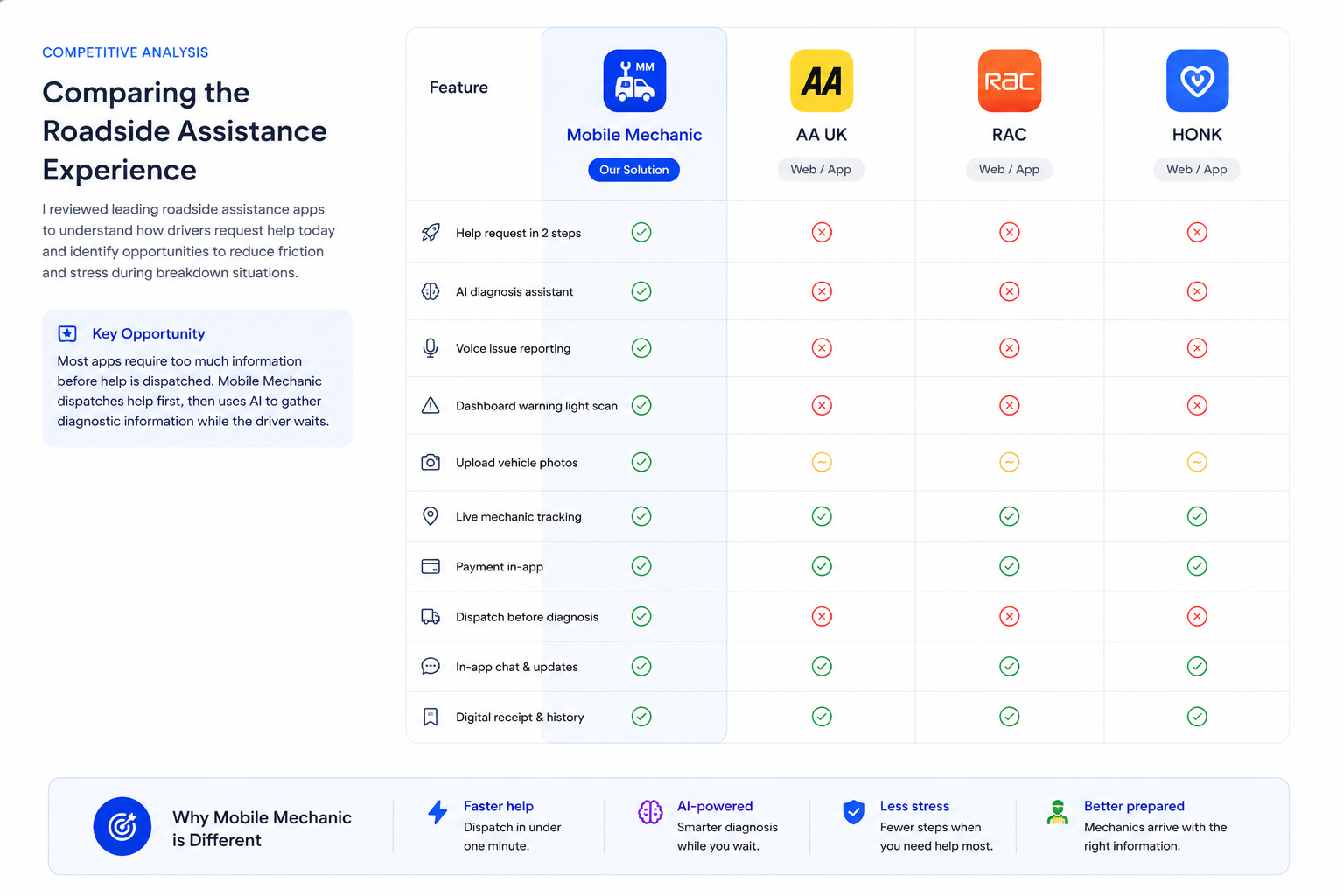Click the Mobile Mechanic app logo
This screenshot has width=1344, height=896.
[634, 80]
